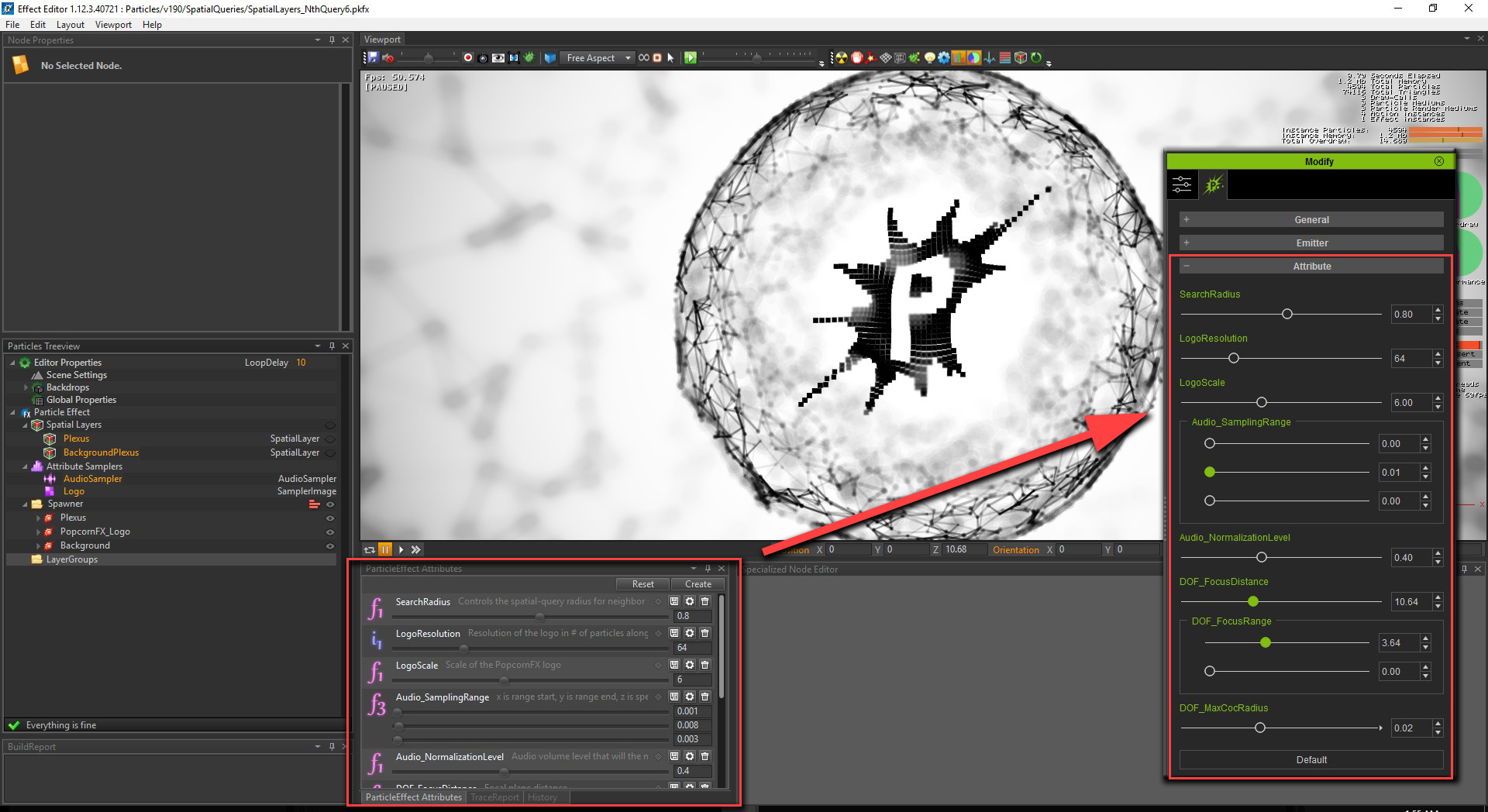Open the Layout menu

(70, 25)
